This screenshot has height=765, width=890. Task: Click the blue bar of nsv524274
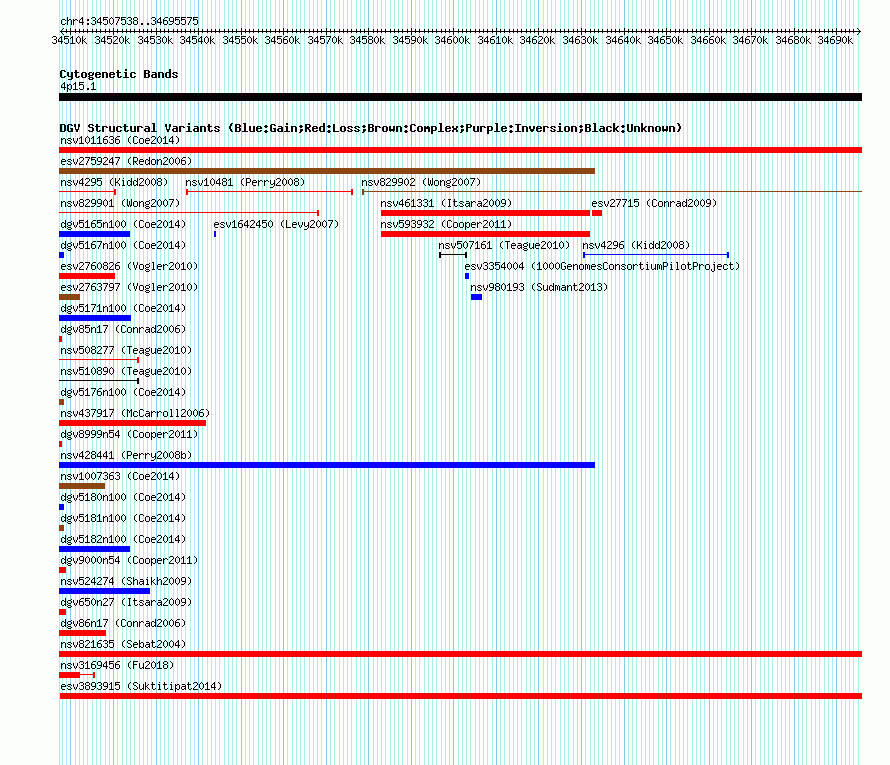pos(104,591)
